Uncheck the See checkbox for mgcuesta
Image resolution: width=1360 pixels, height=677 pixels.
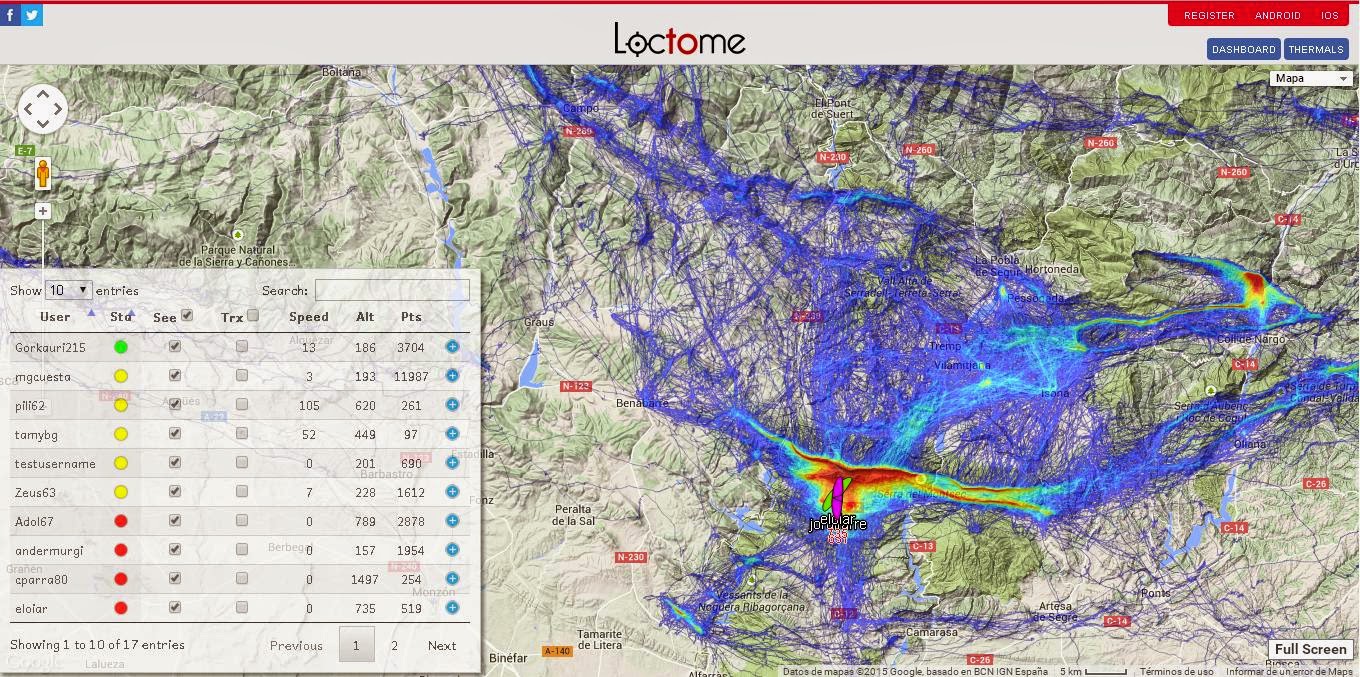tap(174, 376)
